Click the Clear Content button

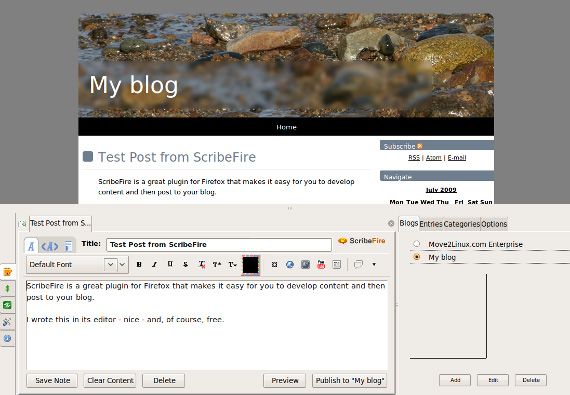[110, 380]
